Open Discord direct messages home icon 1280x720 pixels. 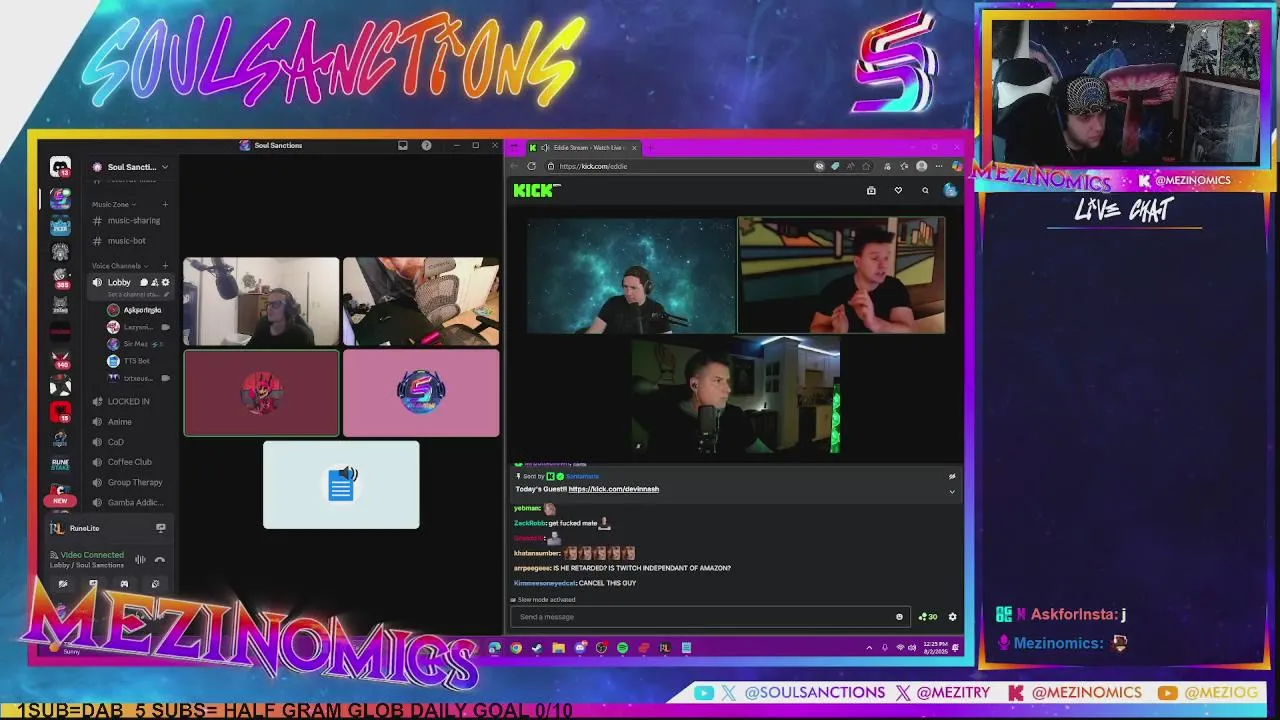coord(60,168)
